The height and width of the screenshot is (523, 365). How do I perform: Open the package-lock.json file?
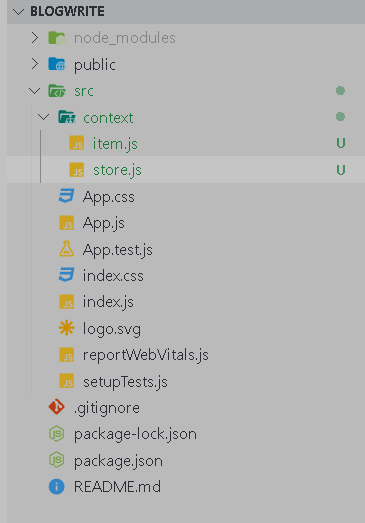click(135, 435)
